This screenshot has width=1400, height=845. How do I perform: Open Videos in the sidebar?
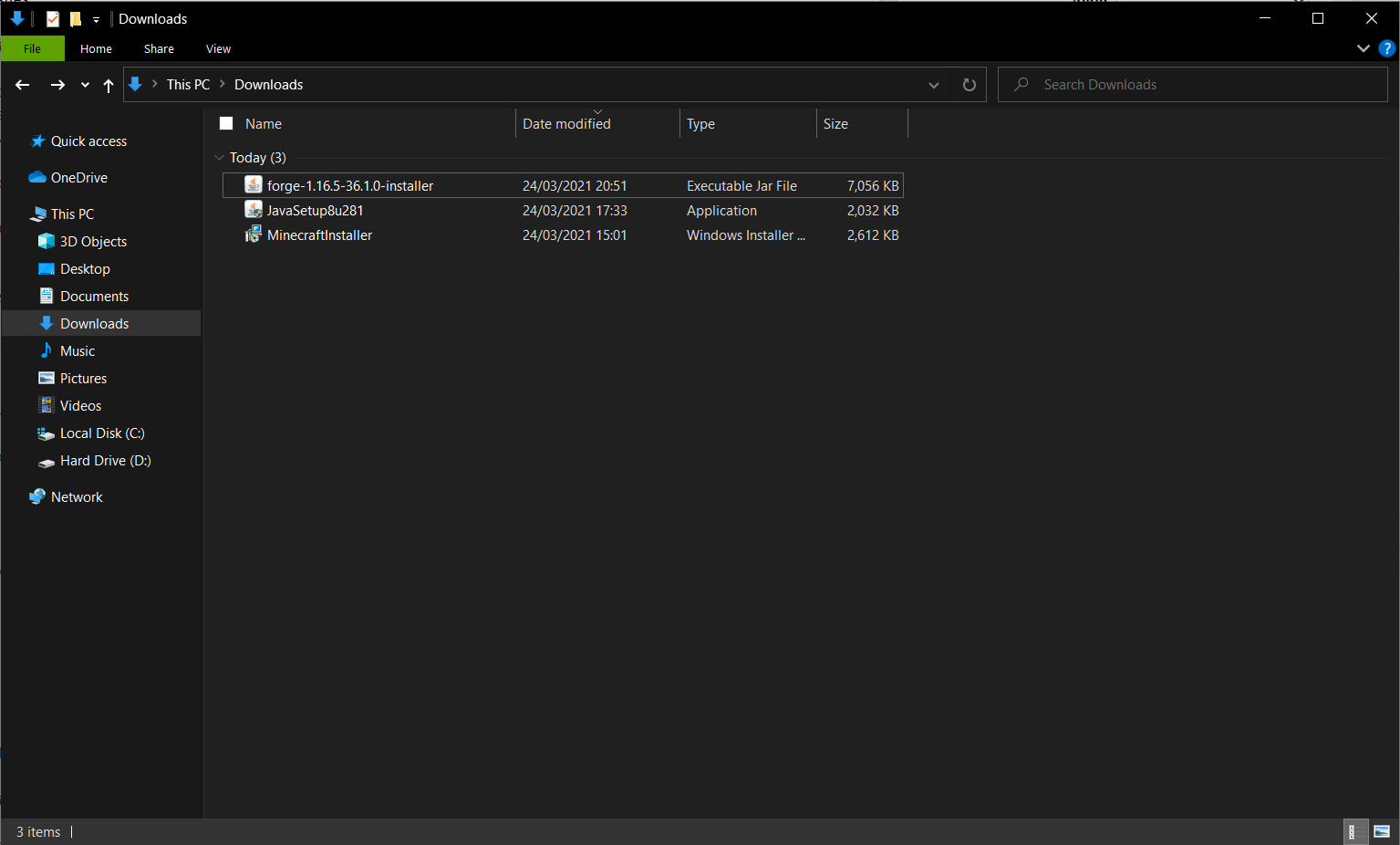point(80,405)
